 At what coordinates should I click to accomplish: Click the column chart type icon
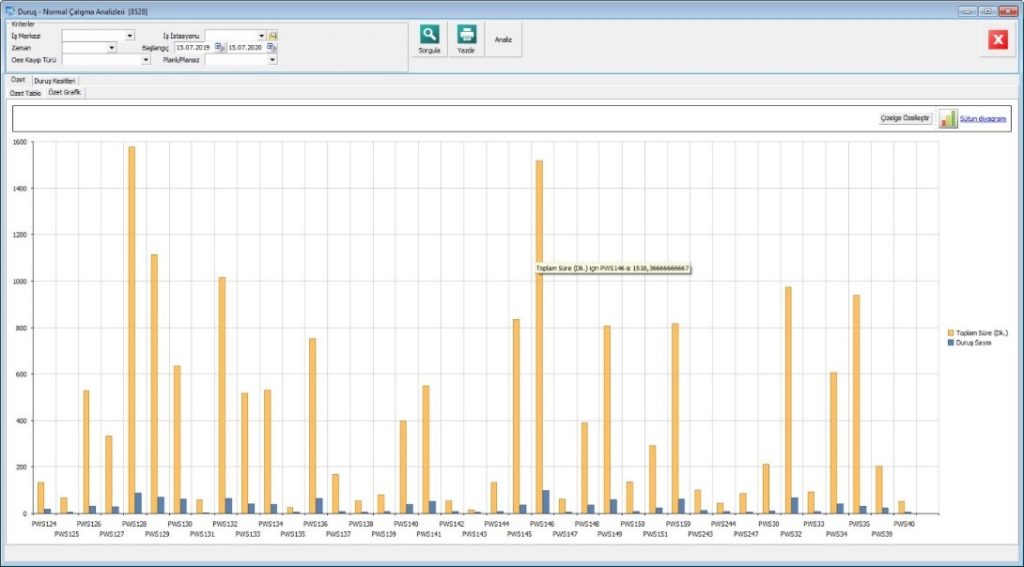click(948, 118)
